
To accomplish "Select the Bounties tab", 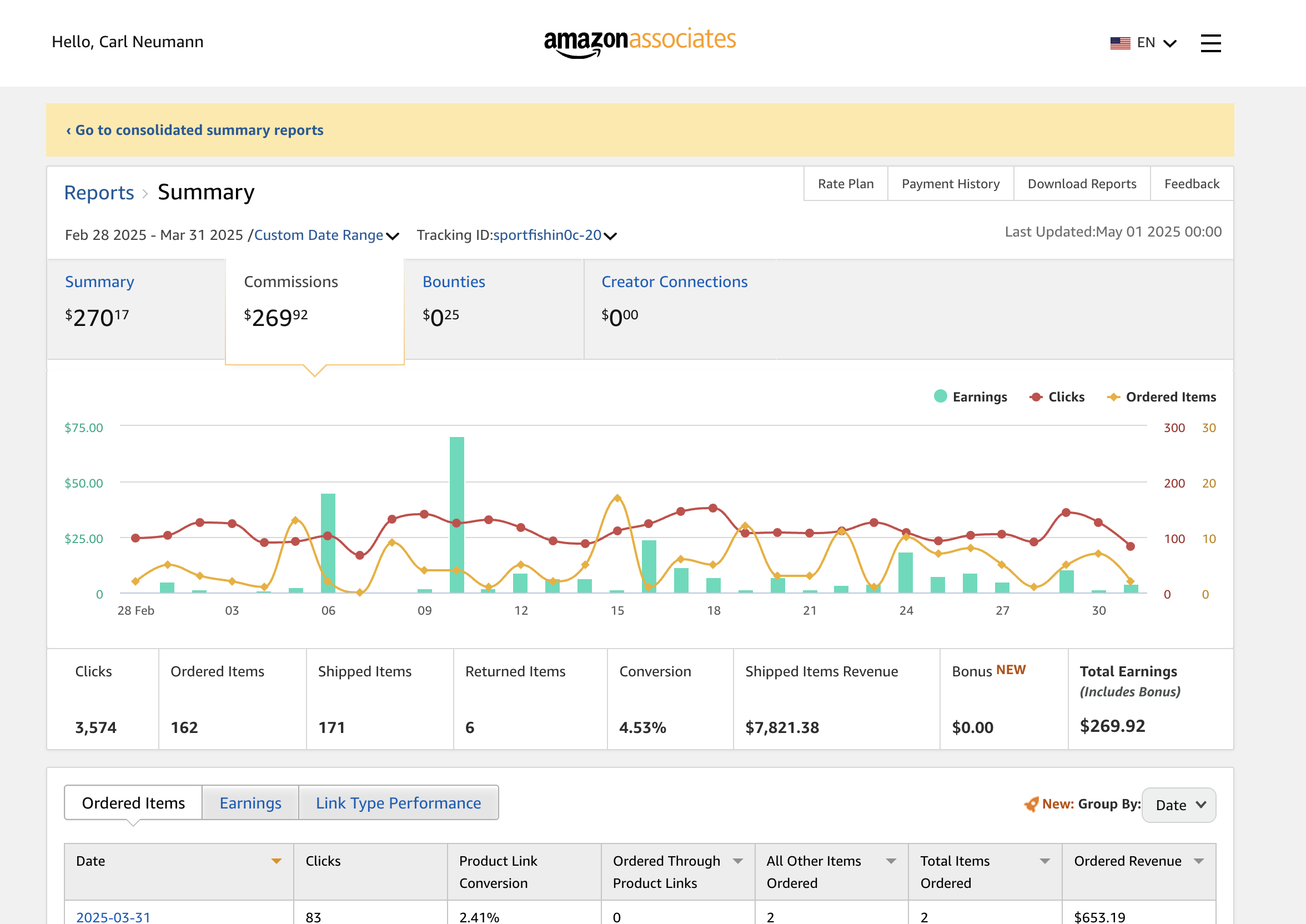I will [x=494, y=309].
